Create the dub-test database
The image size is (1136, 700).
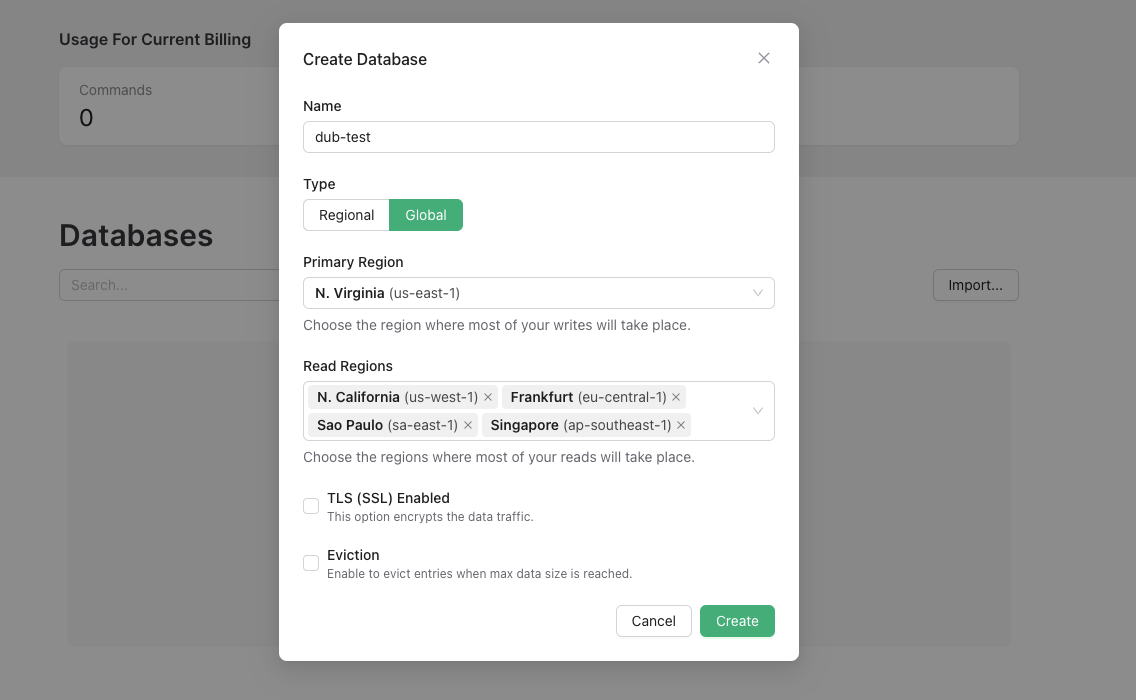point(737,620)
